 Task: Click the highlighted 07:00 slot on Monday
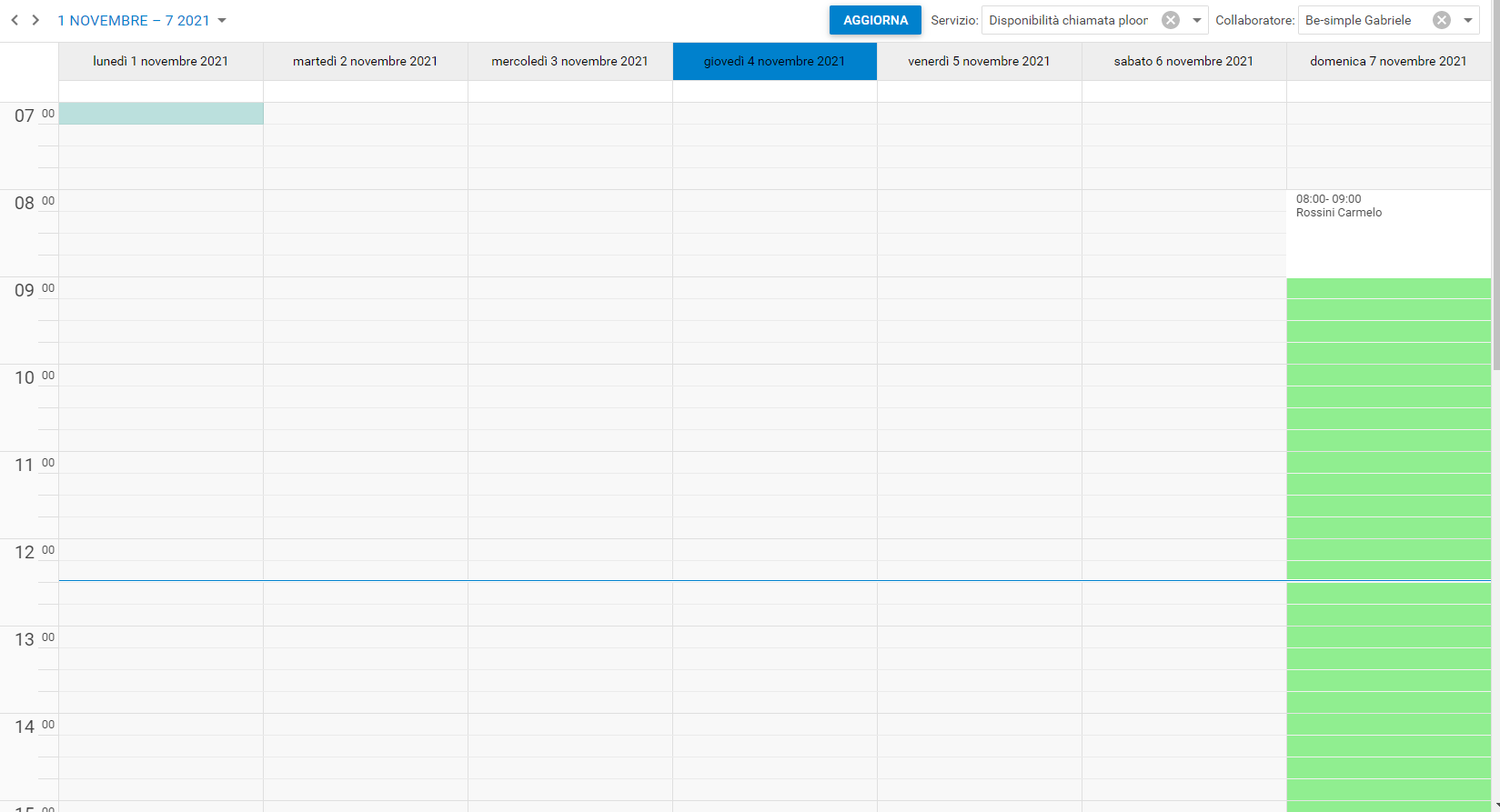coord(161,113)
